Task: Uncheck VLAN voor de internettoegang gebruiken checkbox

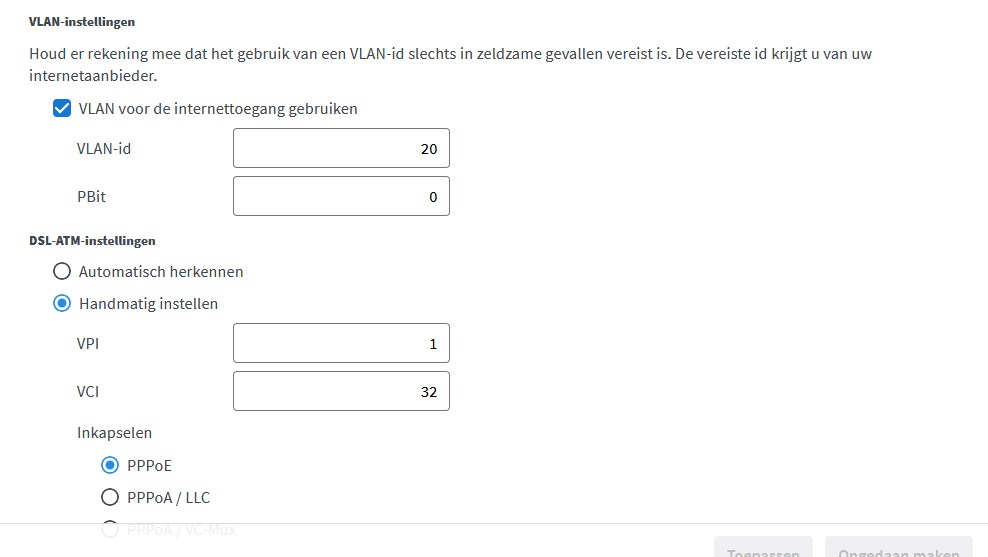Action: [62, 108]
